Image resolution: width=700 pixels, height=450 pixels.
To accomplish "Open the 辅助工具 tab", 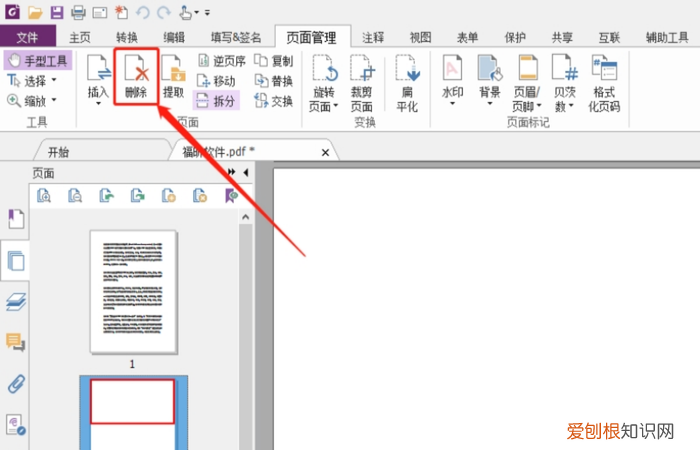I will [x=667, y=38].
